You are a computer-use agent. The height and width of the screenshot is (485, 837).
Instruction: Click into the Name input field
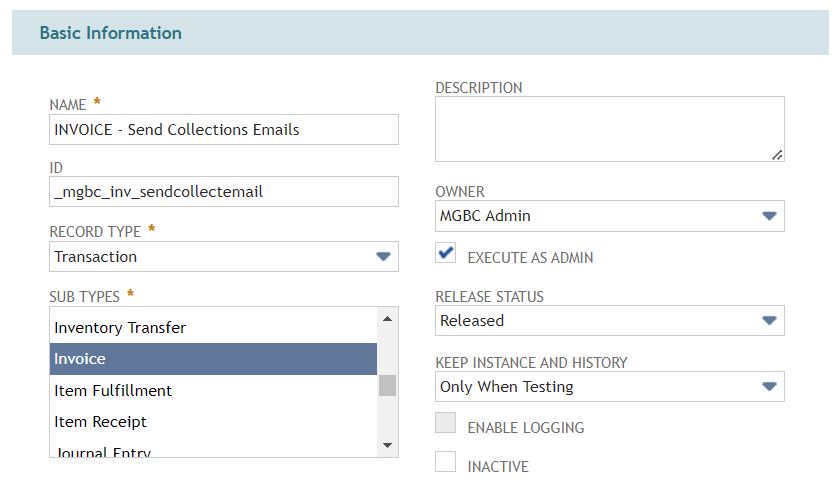224,130
